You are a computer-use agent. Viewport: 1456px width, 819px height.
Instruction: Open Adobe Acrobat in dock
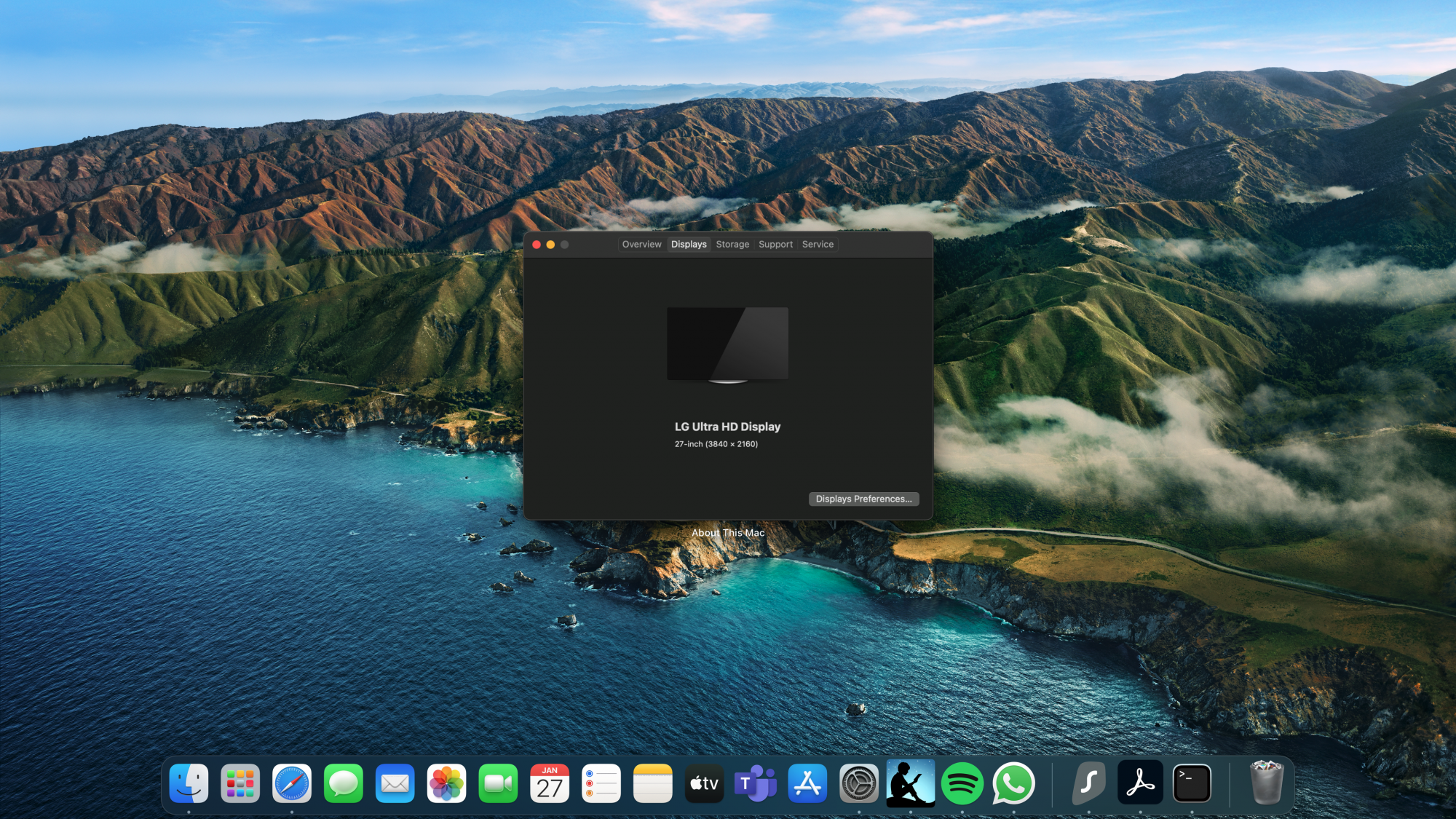point(1140,783)
